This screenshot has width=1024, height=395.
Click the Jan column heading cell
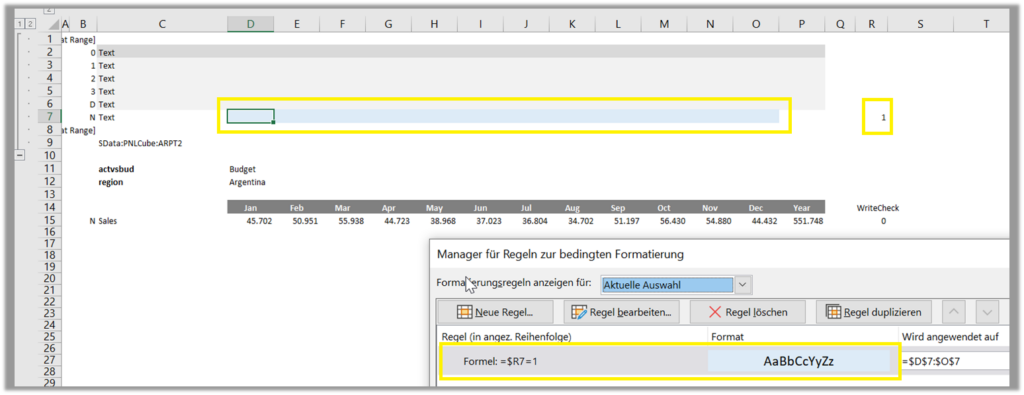[x=250, y=208]
